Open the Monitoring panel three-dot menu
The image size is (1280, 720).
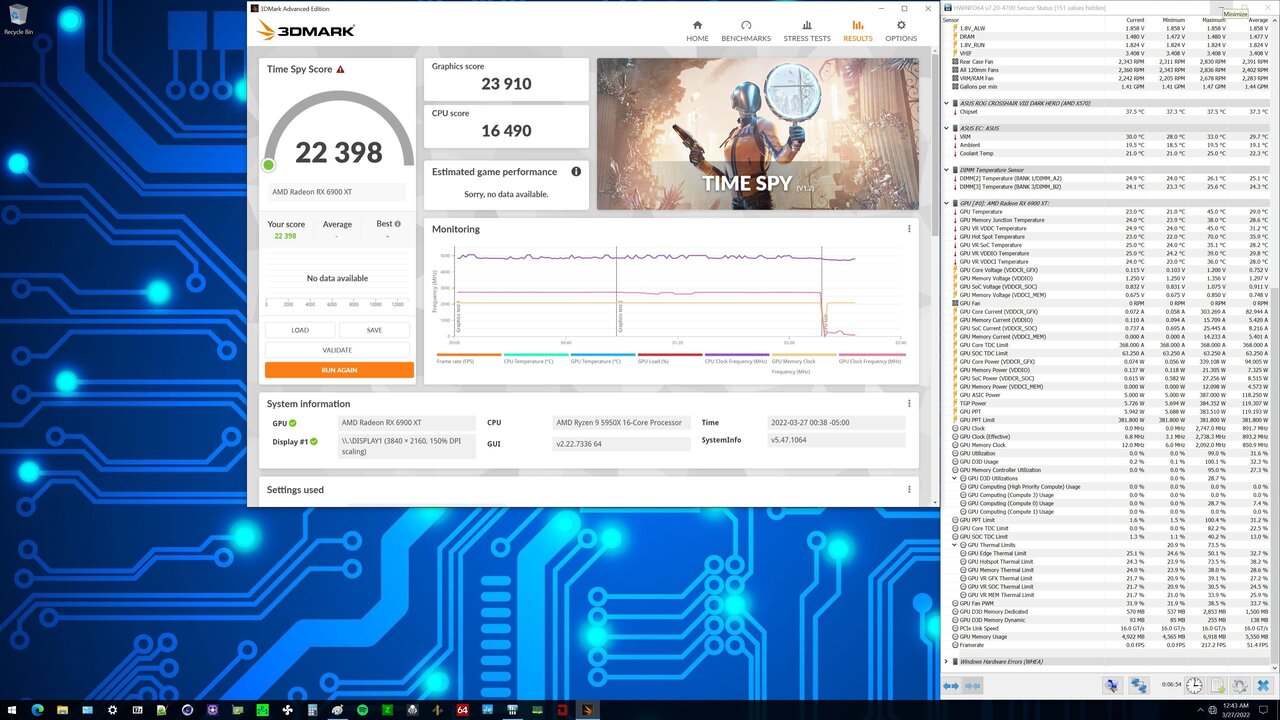(x=909, y=229)
